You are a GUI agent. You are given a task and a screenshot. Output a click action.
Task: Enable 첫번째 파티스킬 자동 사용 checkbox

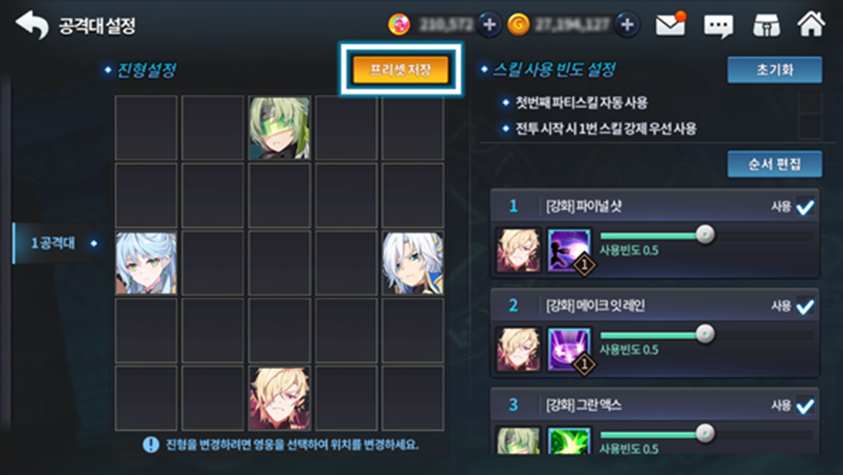coord(810,102)
